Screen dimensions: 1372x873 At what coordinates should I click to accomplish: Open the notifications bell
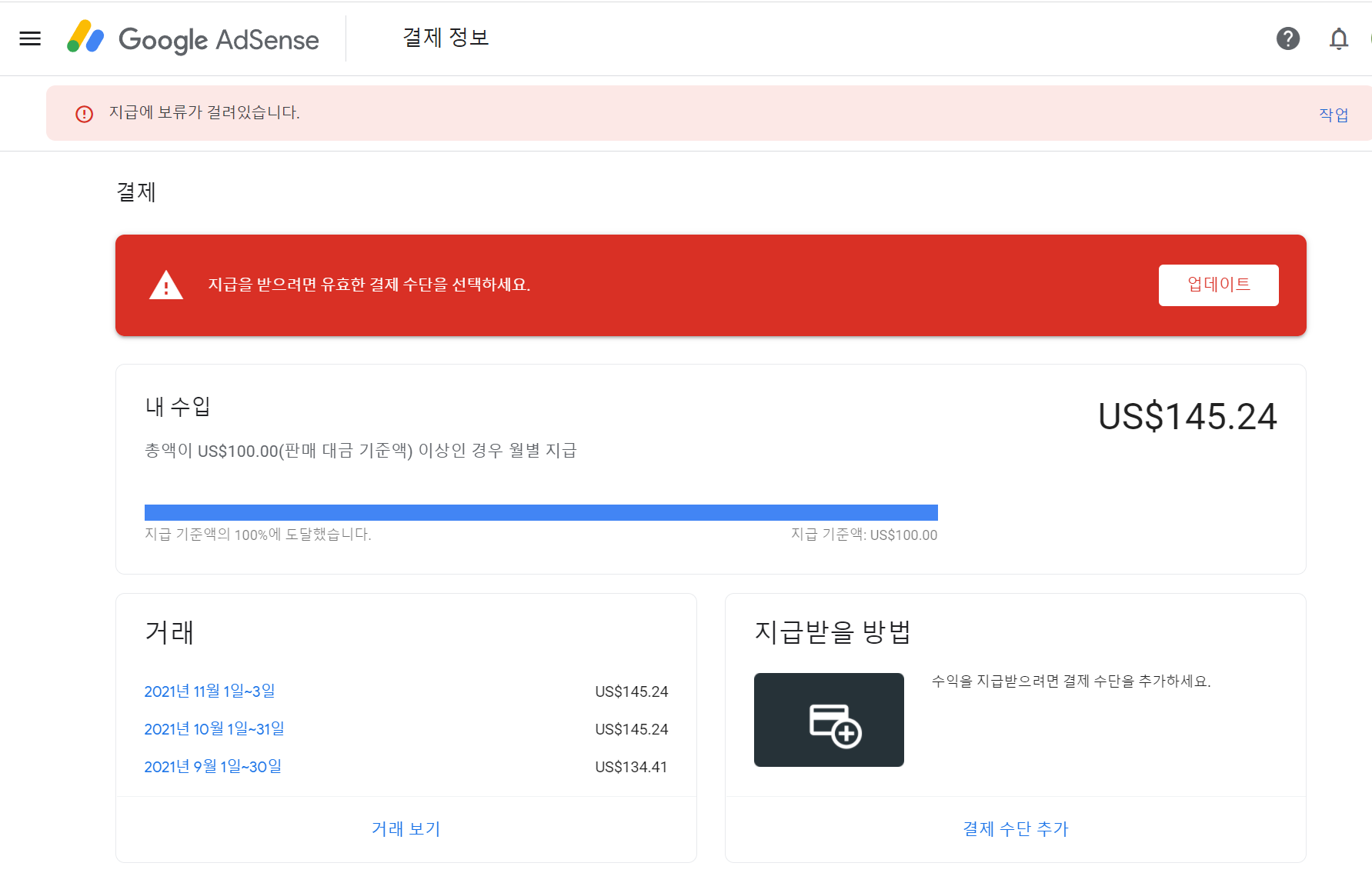point(1339,38)
